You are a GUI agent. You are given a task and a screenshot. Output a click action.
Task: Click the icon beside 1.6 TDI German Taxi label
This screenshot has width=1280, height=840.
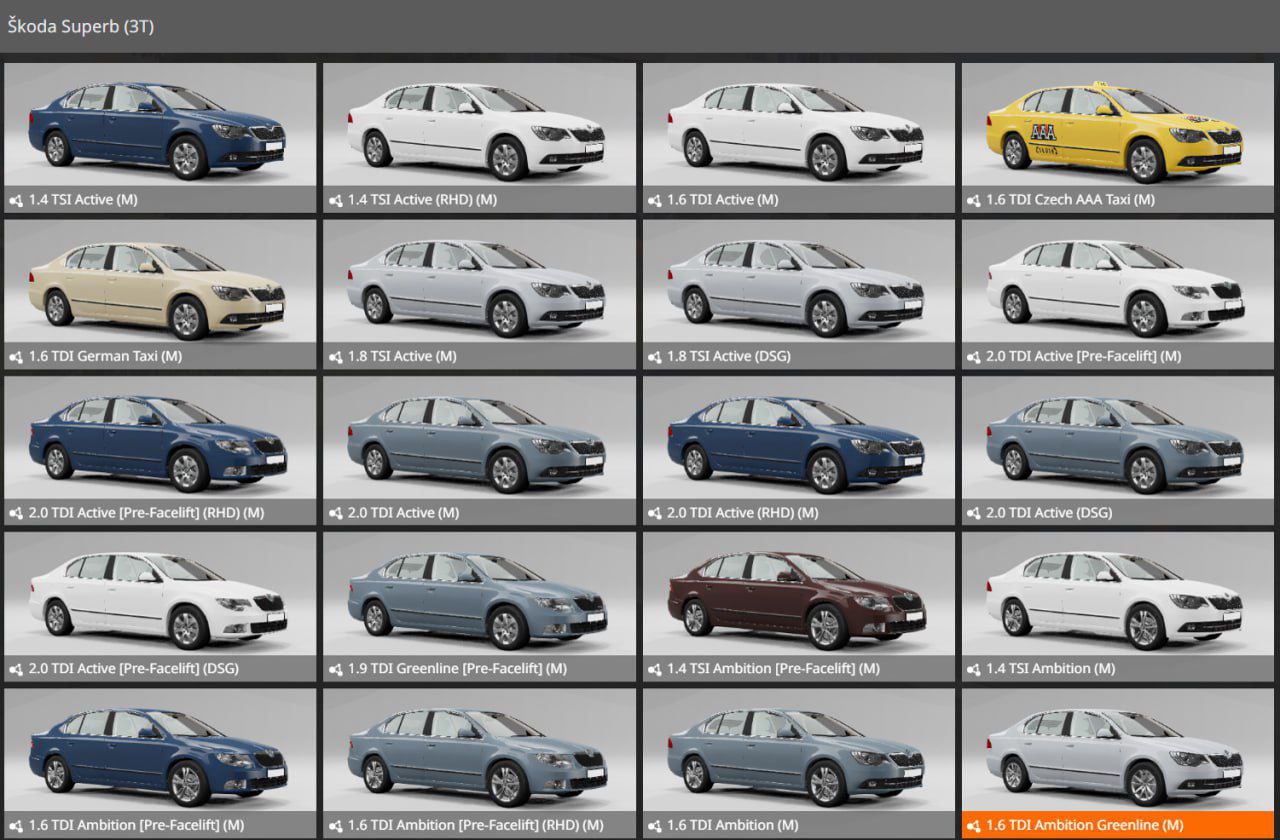[x=16, y=357]
